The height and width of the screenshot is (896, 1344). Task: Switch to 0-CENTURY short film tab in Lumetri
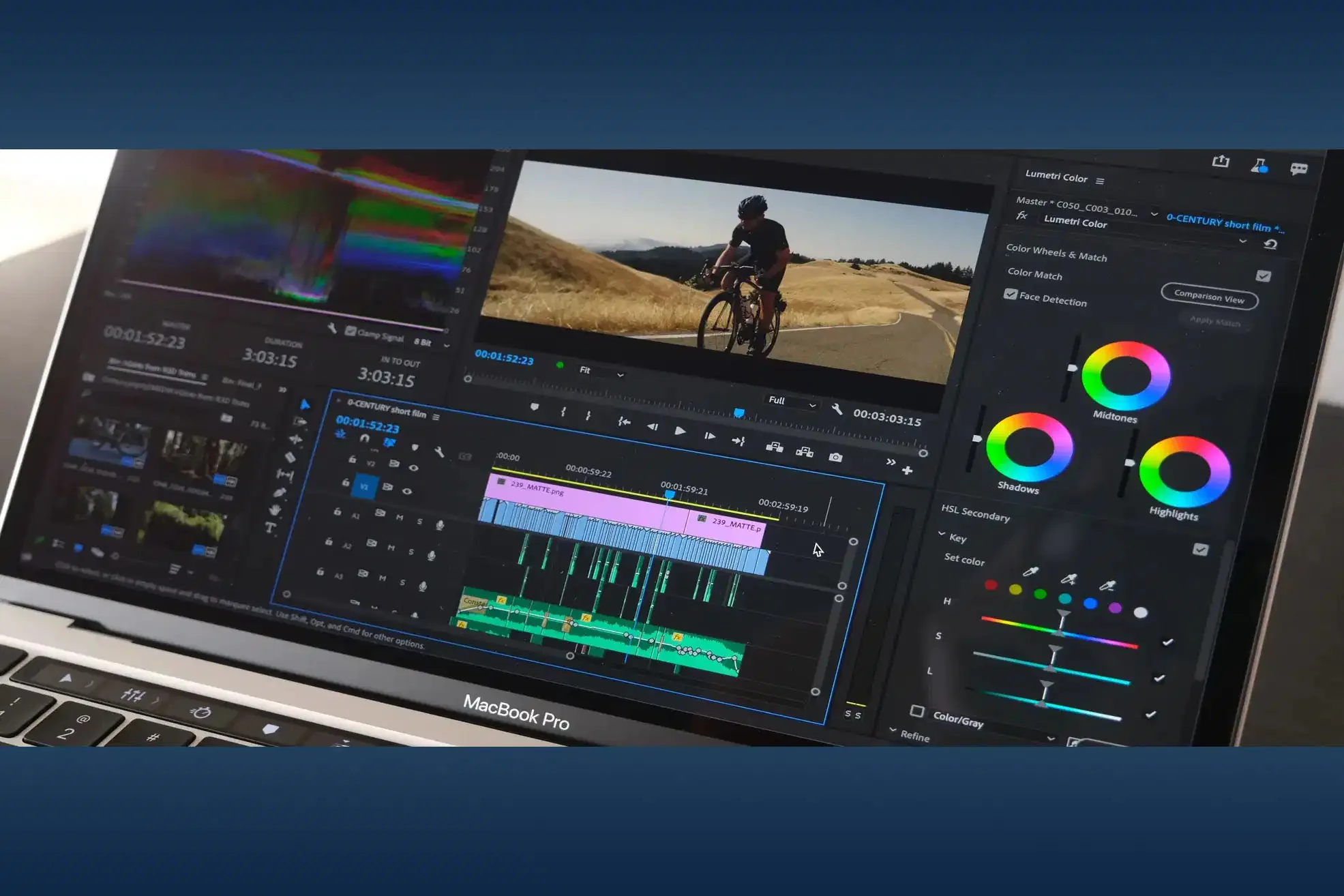(x=1225, y=223)
